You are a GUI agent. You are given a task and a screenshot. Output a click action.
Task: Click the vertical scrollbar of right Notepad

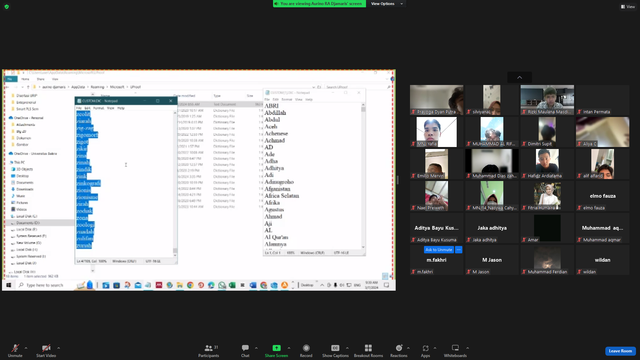pos(363,176)
